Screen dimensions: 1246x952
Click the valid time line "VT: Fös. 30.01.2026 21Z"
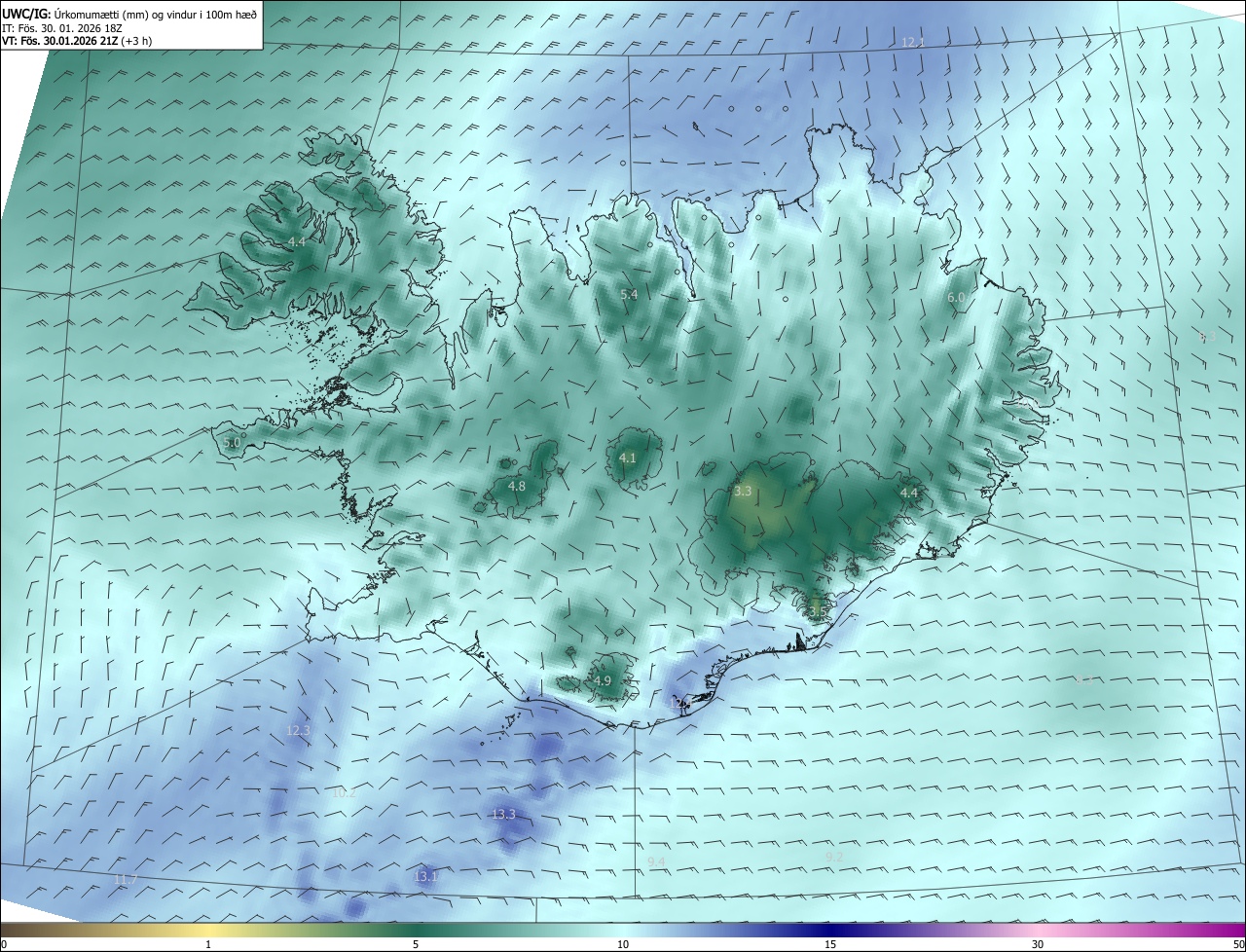[x=59, y=41]
